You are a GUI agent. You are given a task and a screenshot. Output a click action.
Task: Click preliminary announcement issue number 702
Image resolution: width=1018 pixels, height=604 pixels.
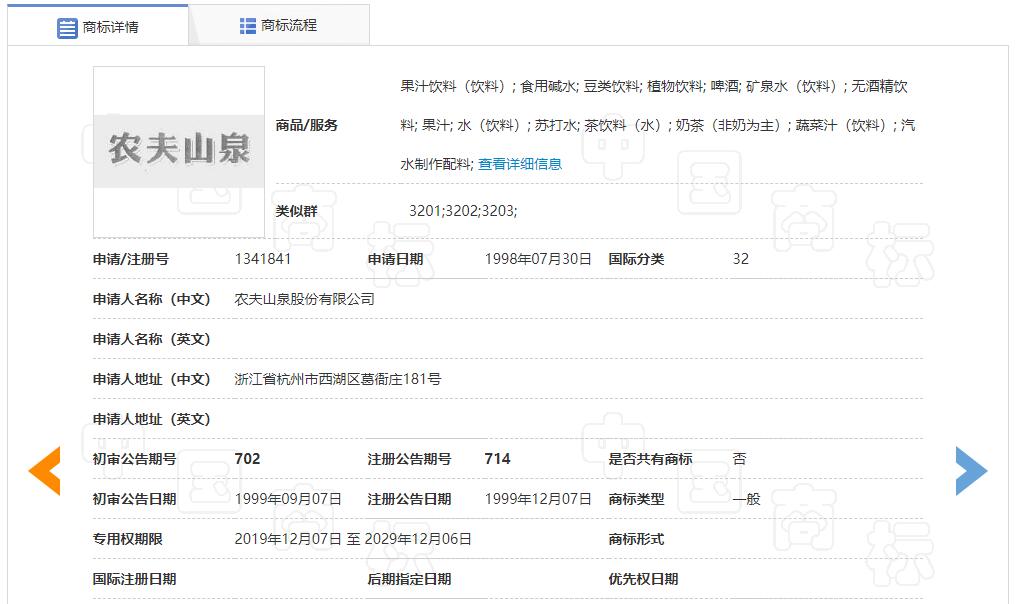pyautogui.click(x=247, y=459)
